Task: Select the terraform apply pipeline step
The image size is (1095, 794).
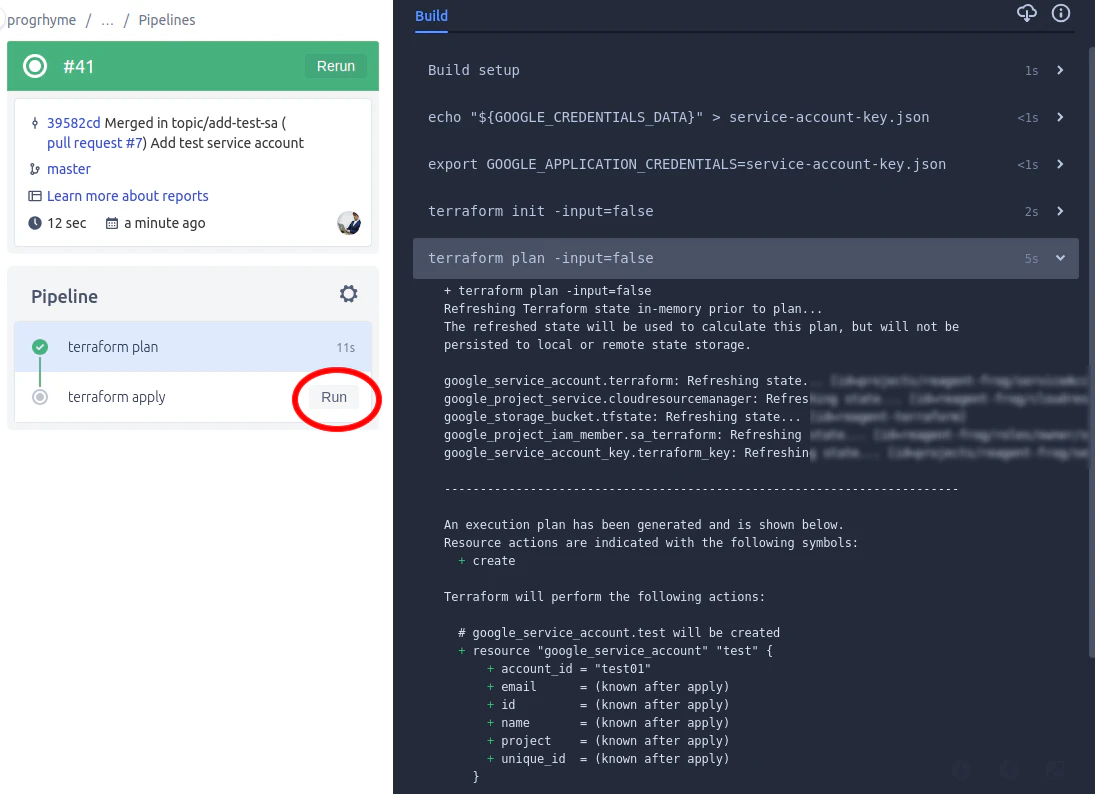Action: [x=193, y=397]
